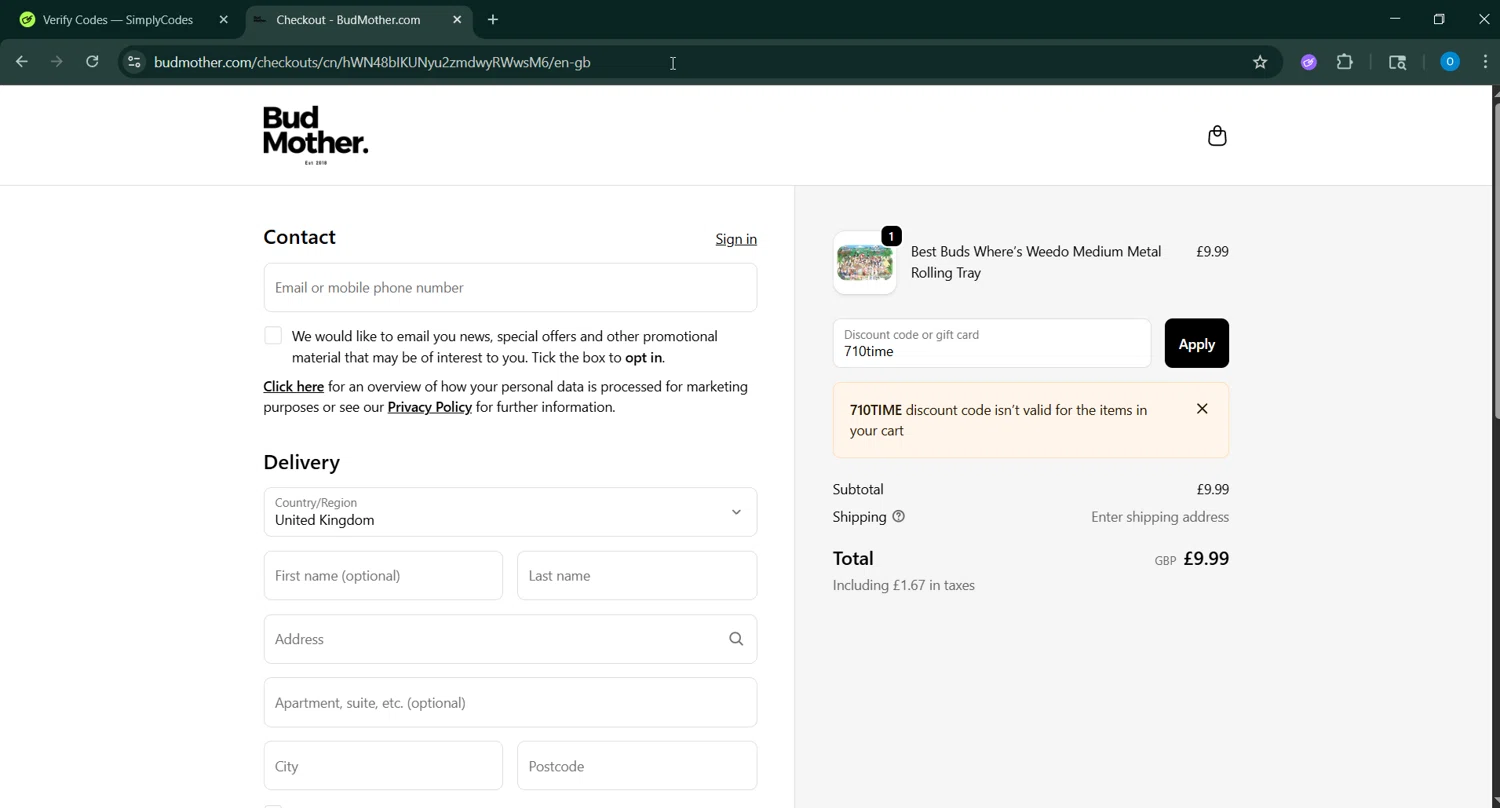View site information icon in address bar
The height and width of the screenshot is (808, 1500).
point(134,62)
